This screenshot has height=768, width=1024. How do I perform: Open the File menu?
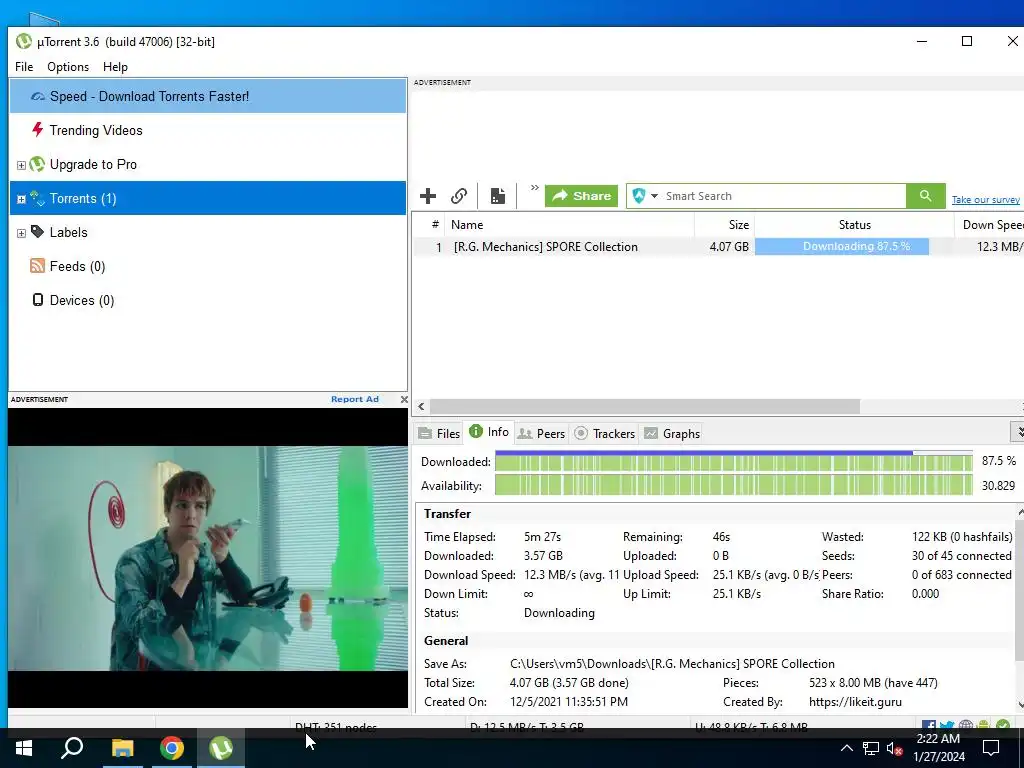coord(24,67)
